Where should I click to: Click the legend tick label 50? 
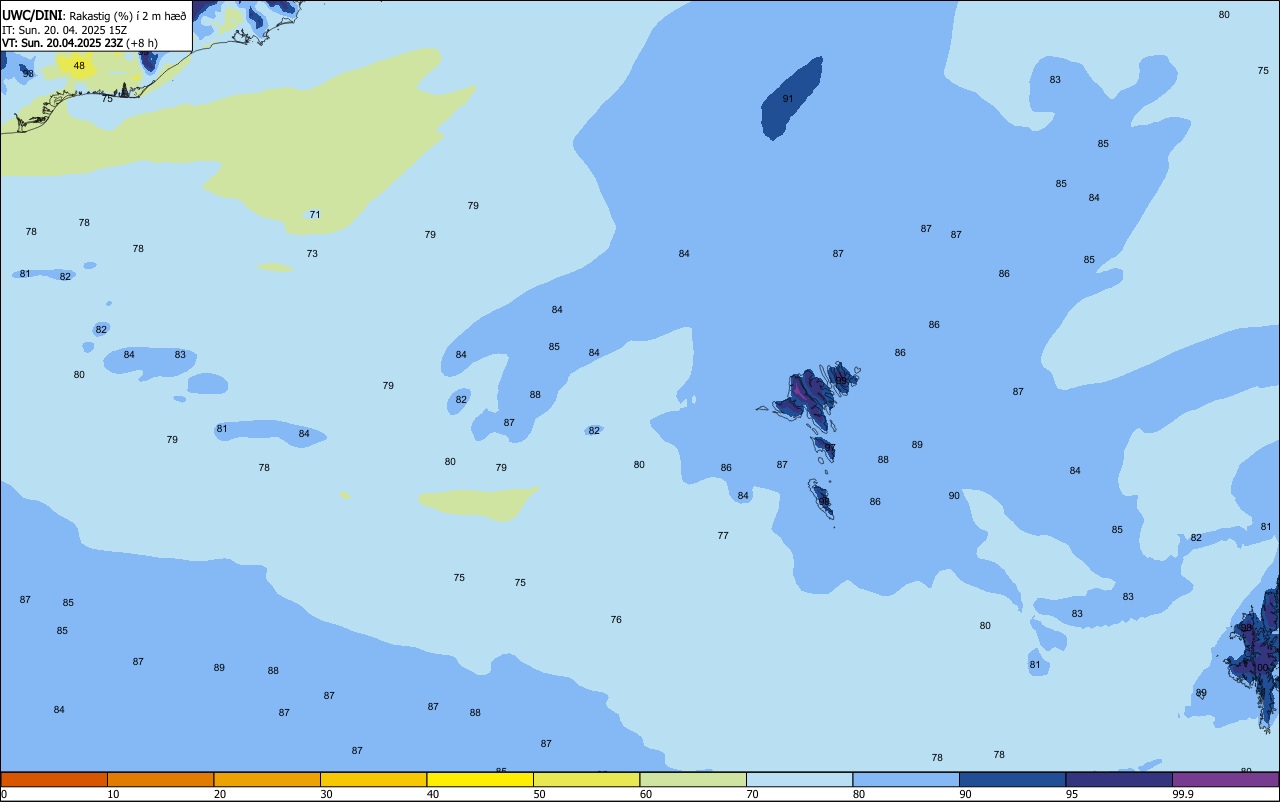pos(539,794)
